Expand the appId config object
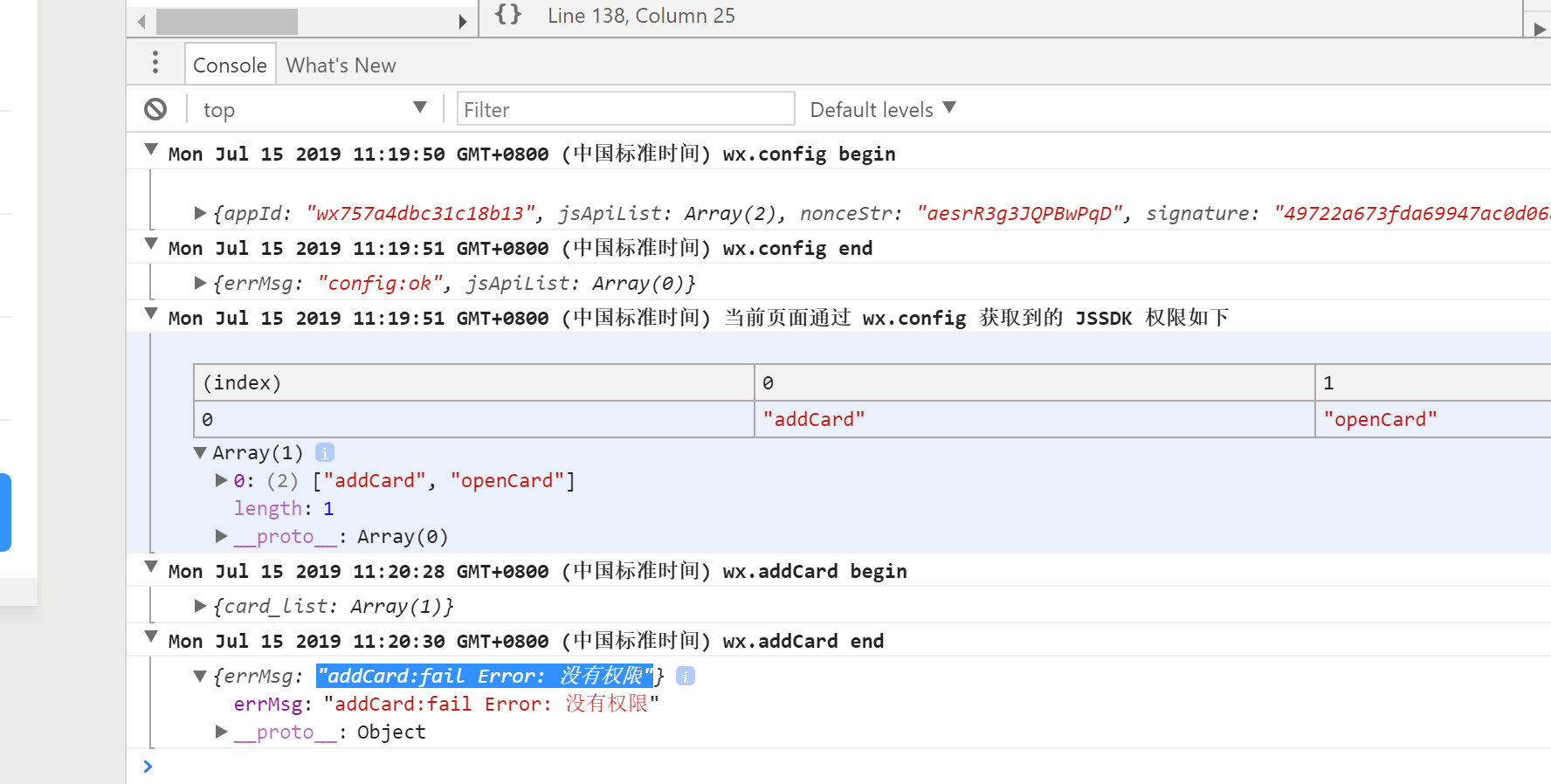Screen dimensions: 1551x784 [200, 213]
